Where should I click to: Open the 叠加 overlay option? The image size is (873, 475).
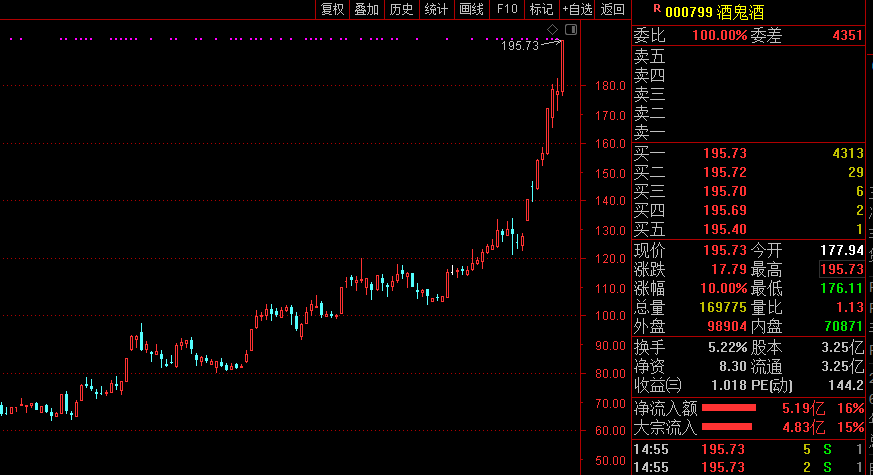tap(366, 10)
